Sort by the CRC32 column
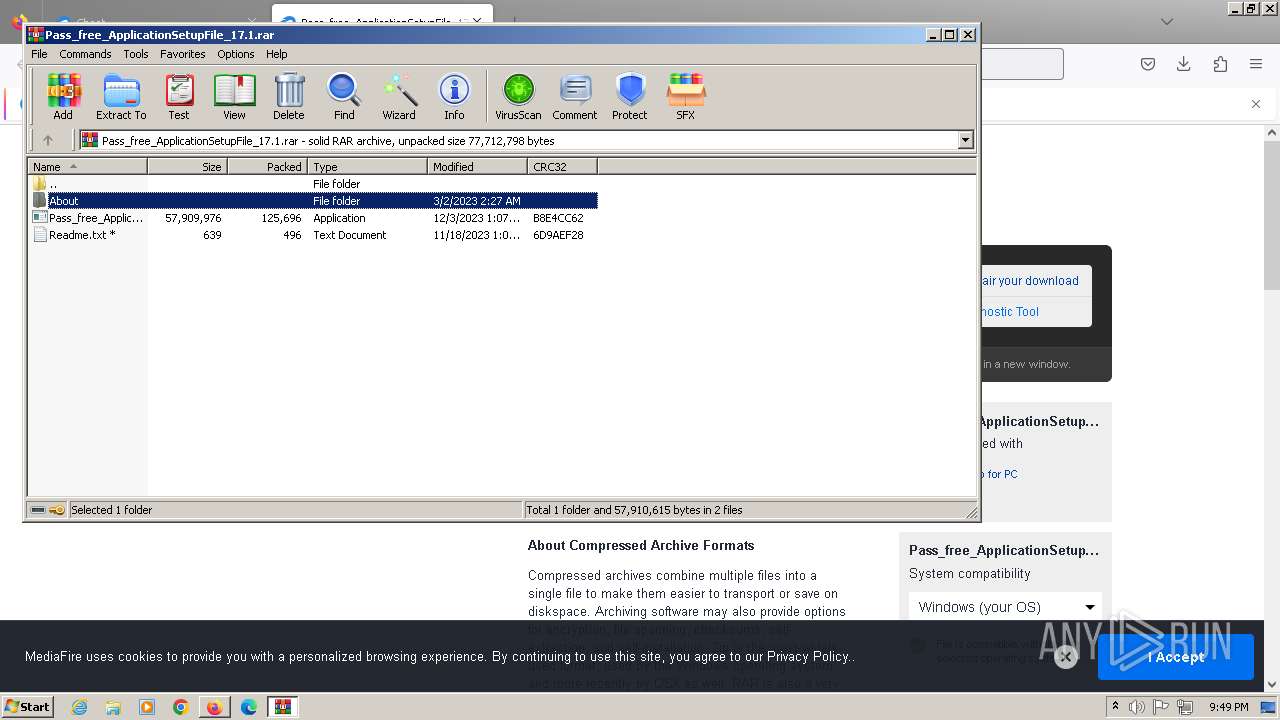The width and height of the screenshot is (1280, 720). (563, 167)
